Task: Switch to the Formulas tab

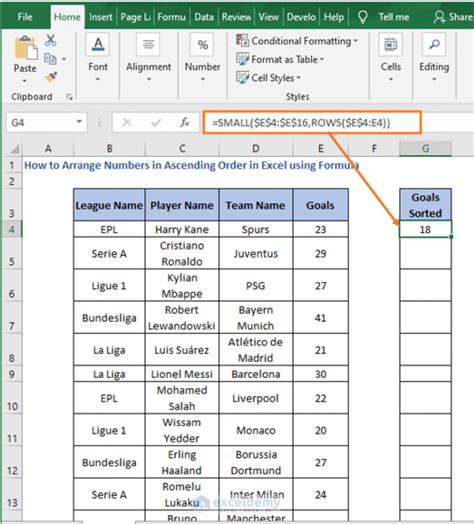Action: 171,17
